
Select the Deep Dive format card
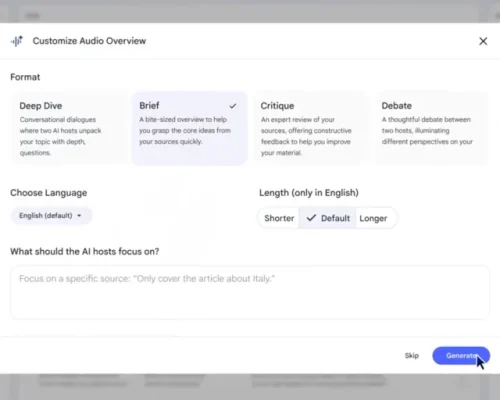pyautogui.click(x=69, y=129)
